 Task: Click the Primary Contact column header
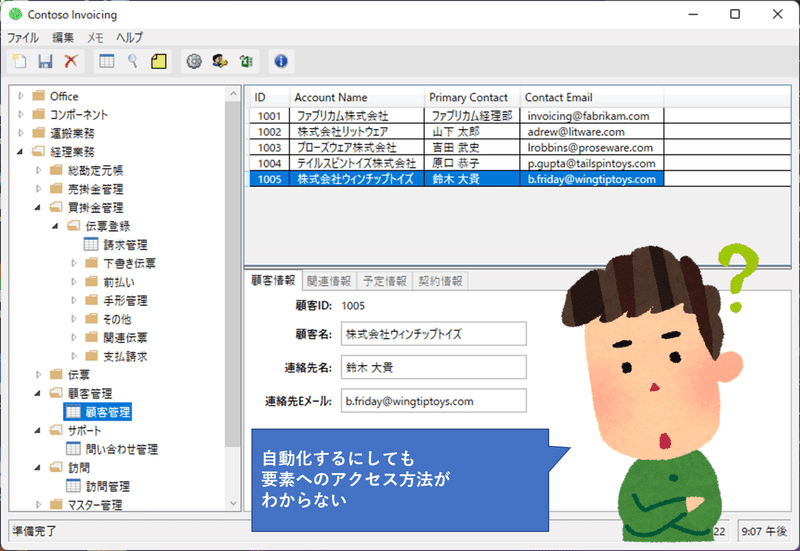click(x=472, y=97)
